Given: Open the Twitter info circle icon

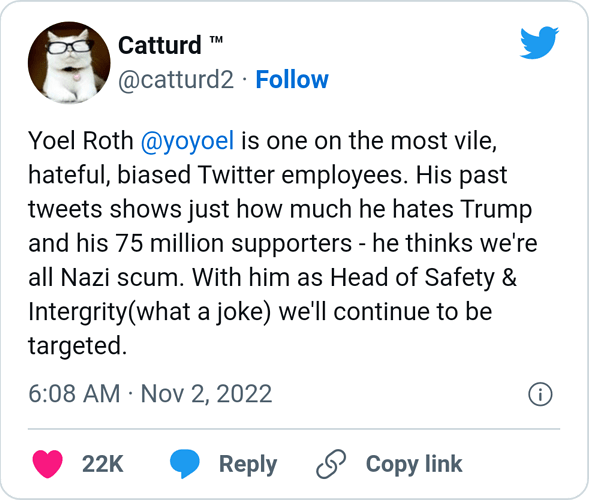Looking at the screenshot, I should [x=540, y=394].
